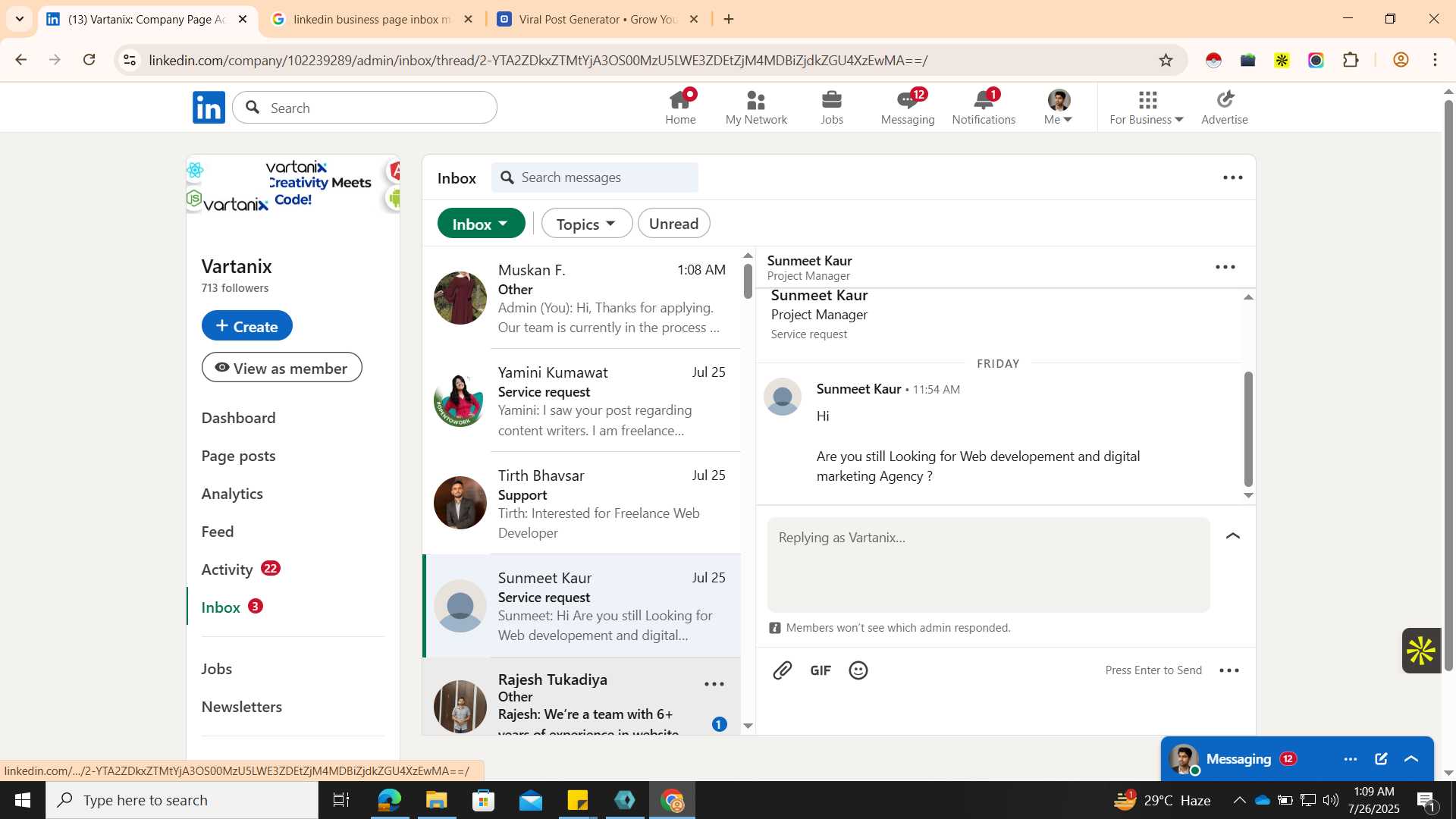Open Microsoft Edge from taskbar
1456x819 pixels.
pos(389,800)
